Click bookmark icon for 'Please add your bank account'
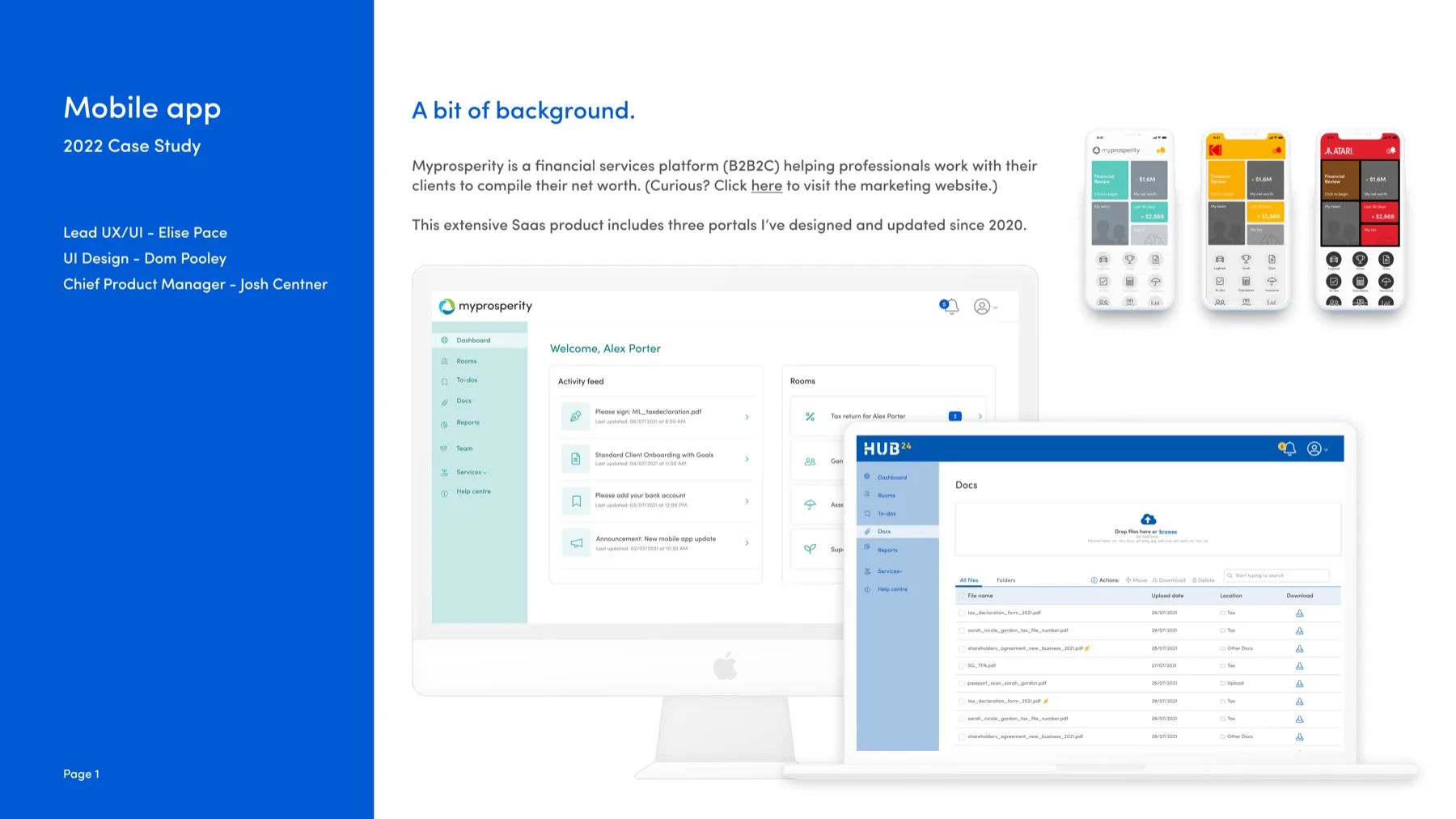The image size is (1456, 819). pos(576,501)
